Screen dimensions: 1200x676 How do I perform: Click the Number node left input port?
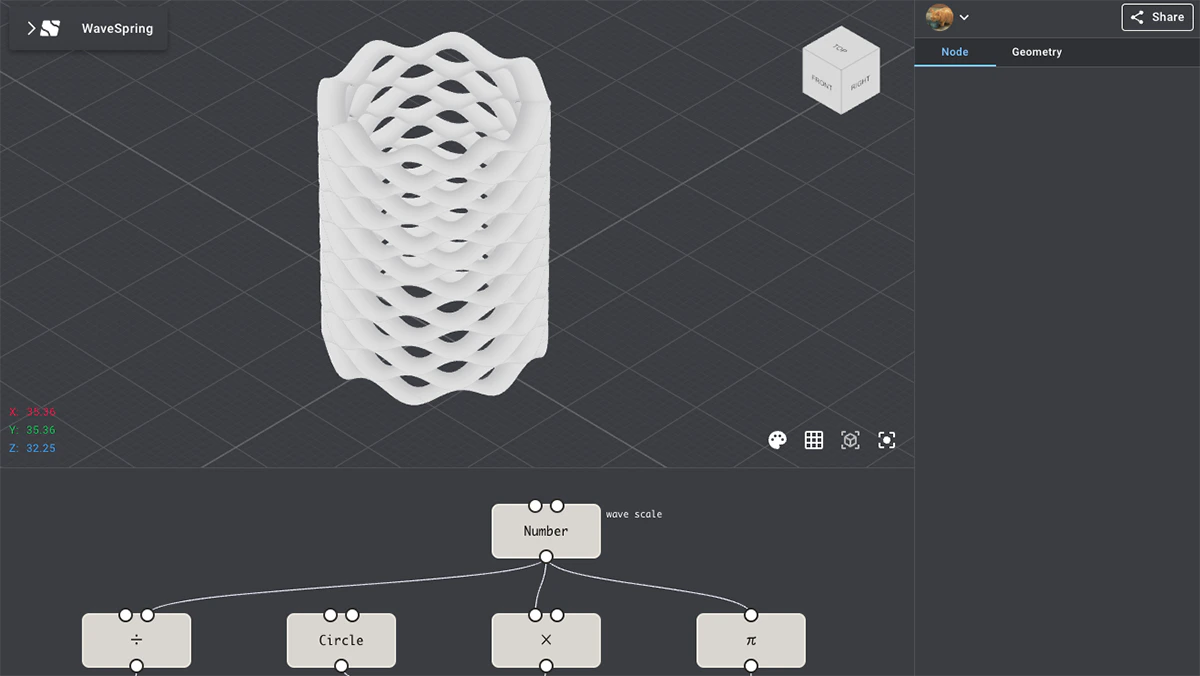[535, 505]
